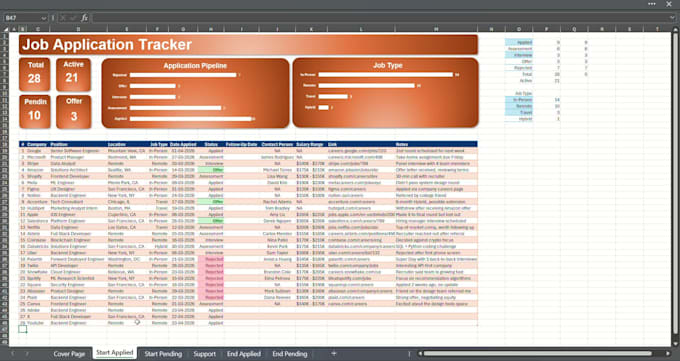Click the Status column header cell
This screenshot has height=361, width=680.
[211, 144]
